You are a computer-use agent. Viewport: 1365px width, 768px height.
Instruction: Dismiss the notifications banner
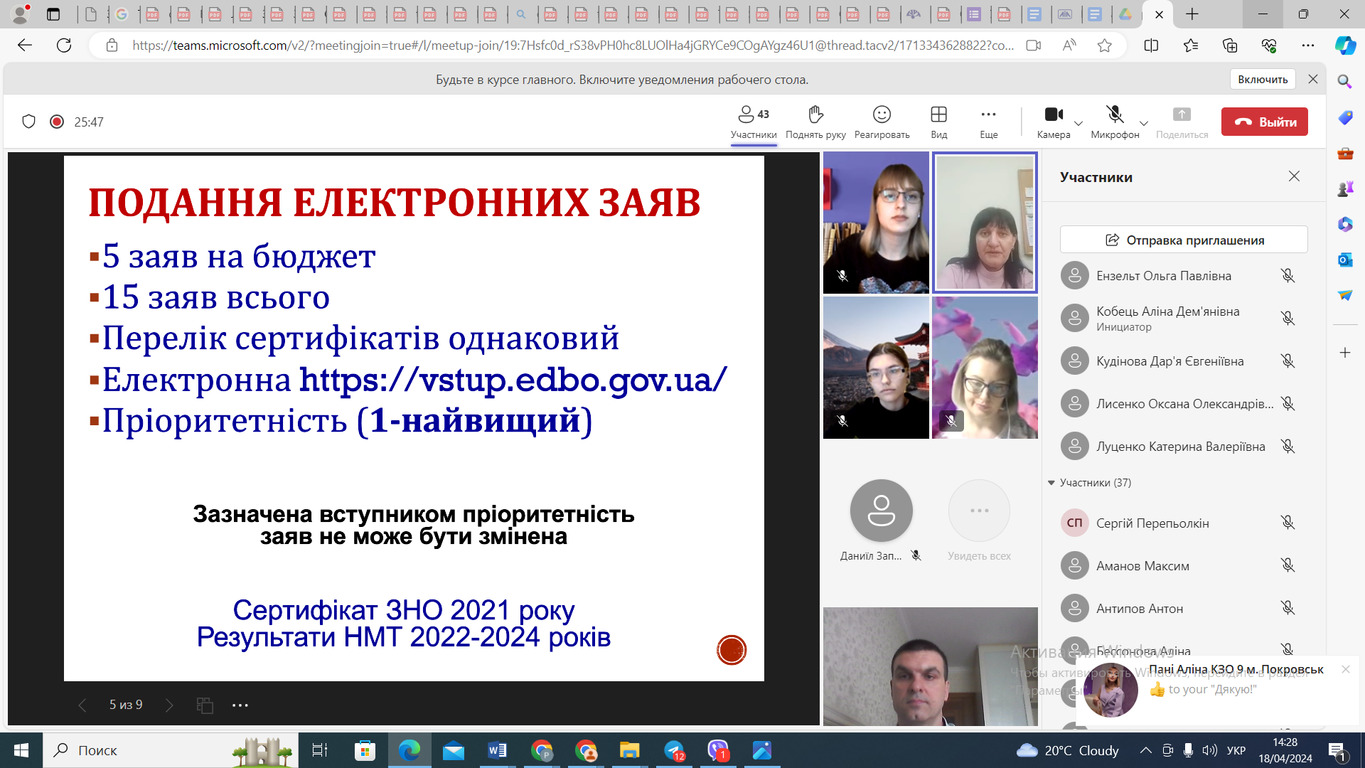tap(1314, 80)
